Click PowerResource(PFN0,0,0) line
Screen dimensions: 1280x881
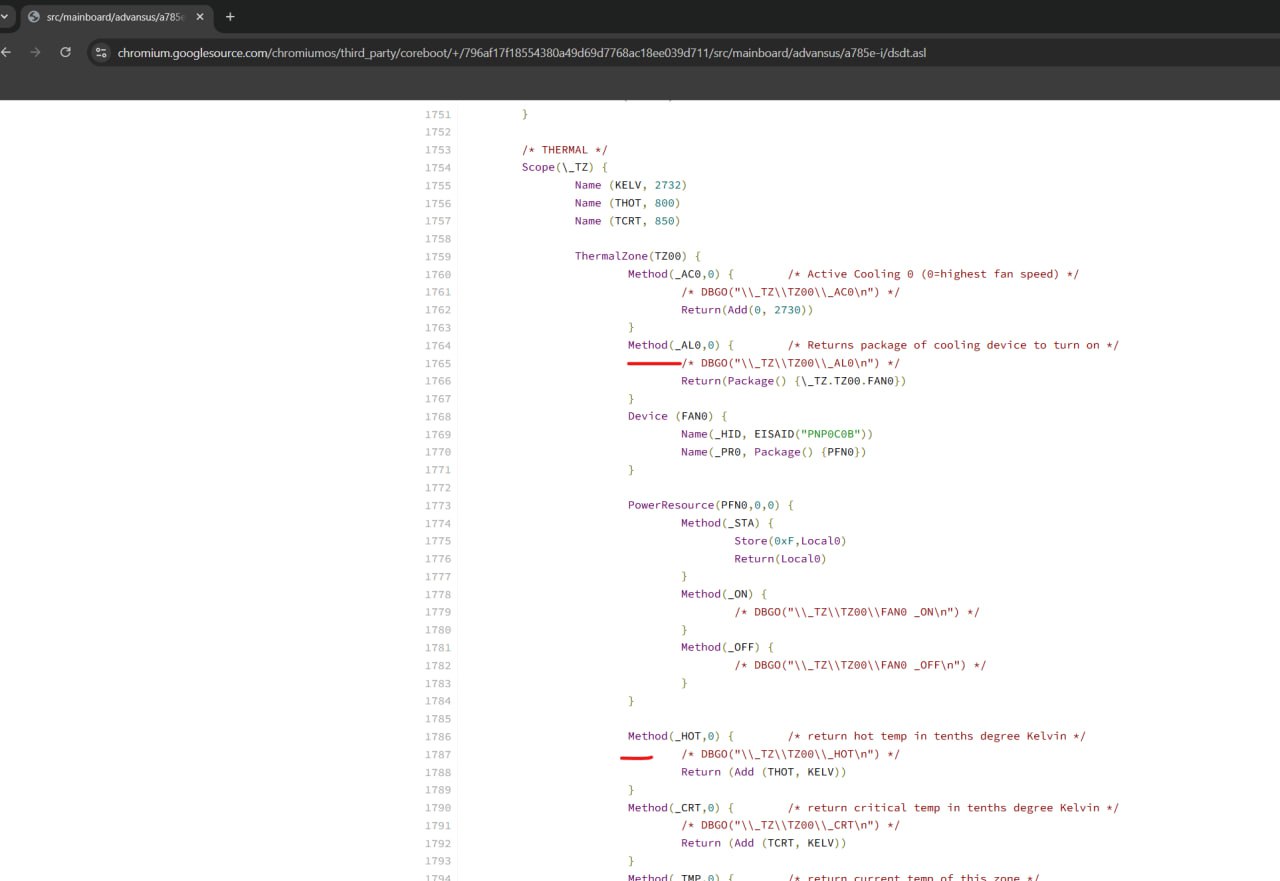tap(711, 505)
